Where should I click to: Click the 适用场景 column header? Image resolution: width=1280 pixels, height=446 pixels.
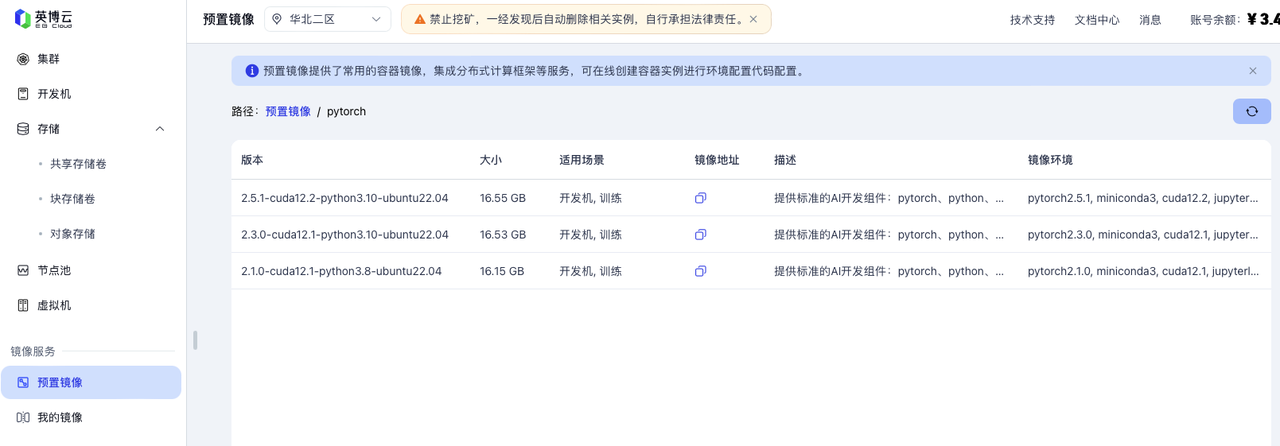point(582,160)
